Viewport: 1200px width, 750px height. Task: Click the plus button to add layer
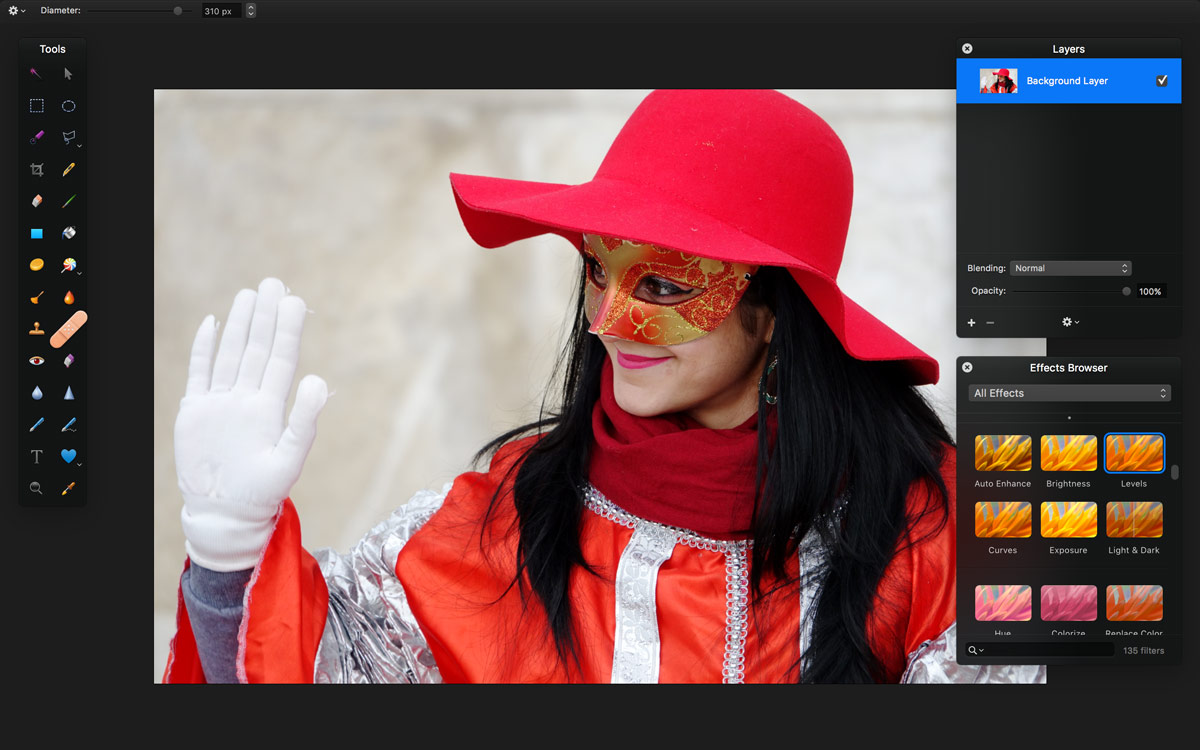click(971, 322)
